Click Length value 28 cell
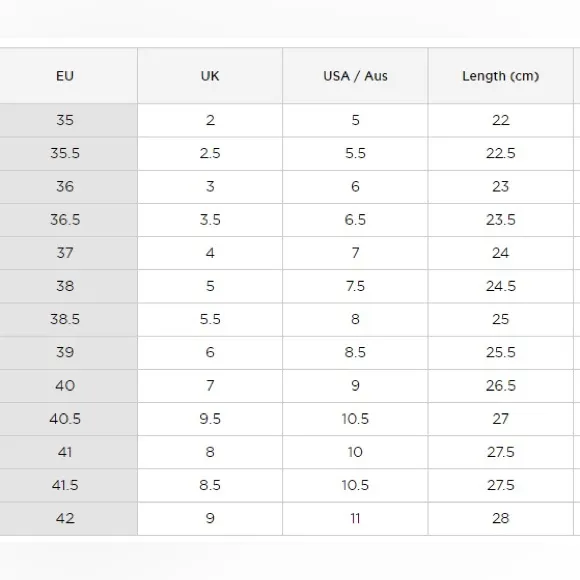Viewport: 580px width, 580px height. coord(500,518)
